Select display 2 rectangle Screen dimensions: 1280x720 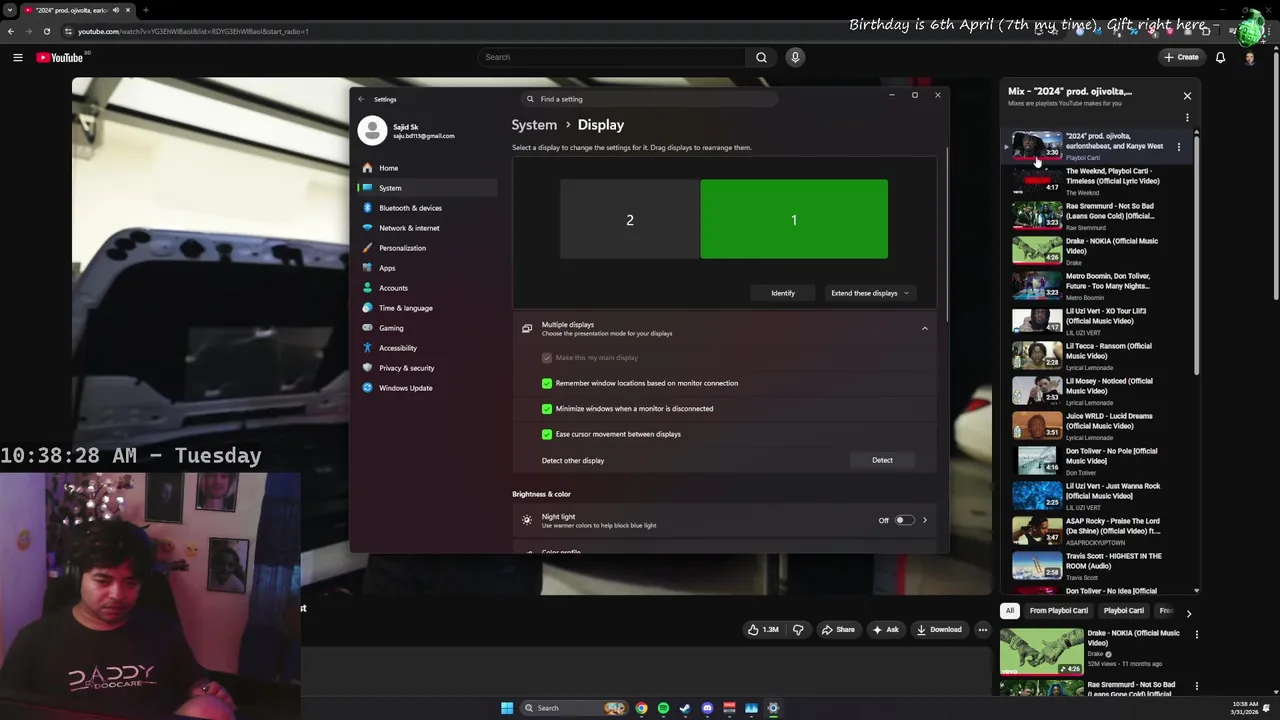(x=630, y=219)
